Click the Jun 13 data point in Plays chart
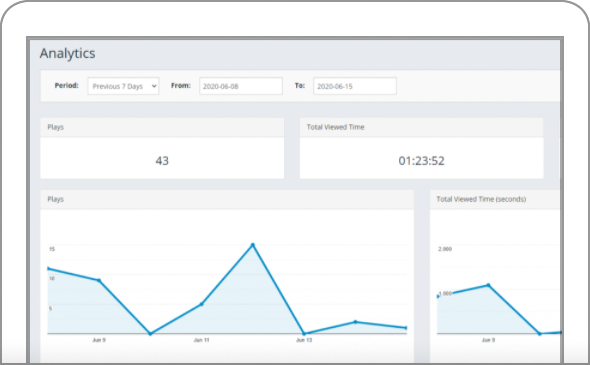The width and height of the screenshot is (590, 365). pyautogui.click(x=304, y=333)
